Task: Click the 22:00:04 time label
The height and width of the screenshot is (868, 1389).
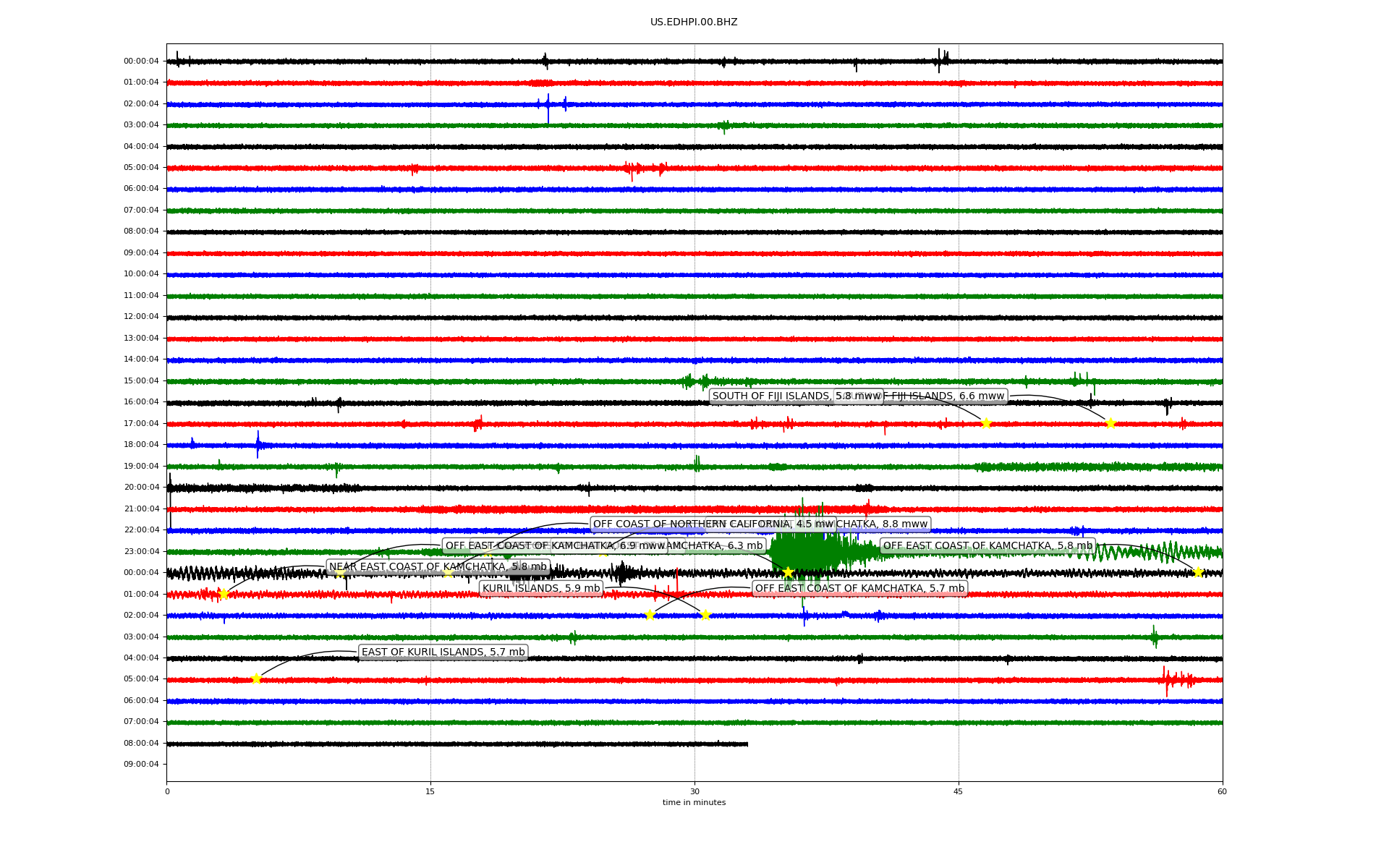Action: click(x=141, y=530)
